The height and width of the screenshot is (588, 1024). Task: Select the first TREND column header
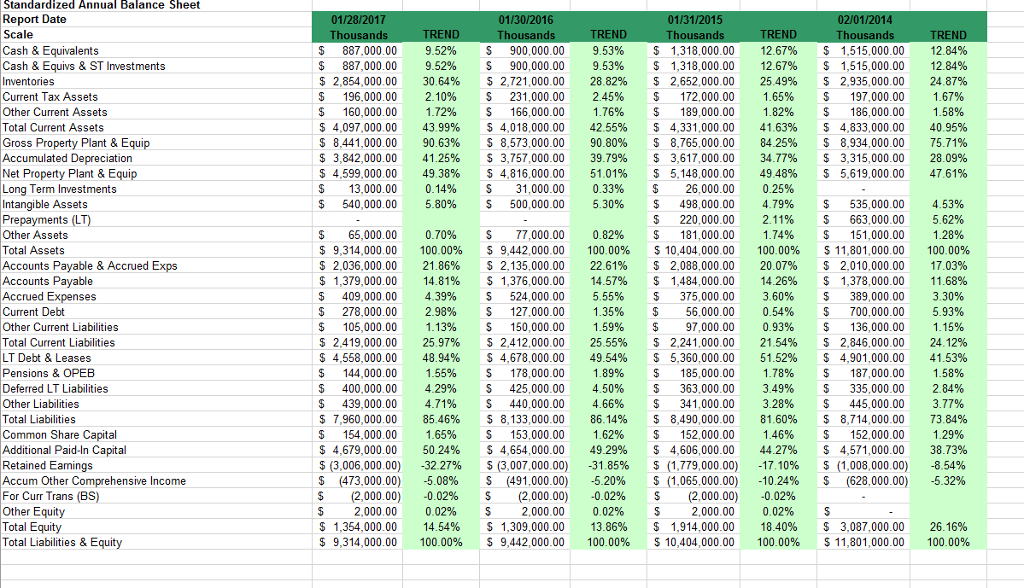[x=441, y=33]
